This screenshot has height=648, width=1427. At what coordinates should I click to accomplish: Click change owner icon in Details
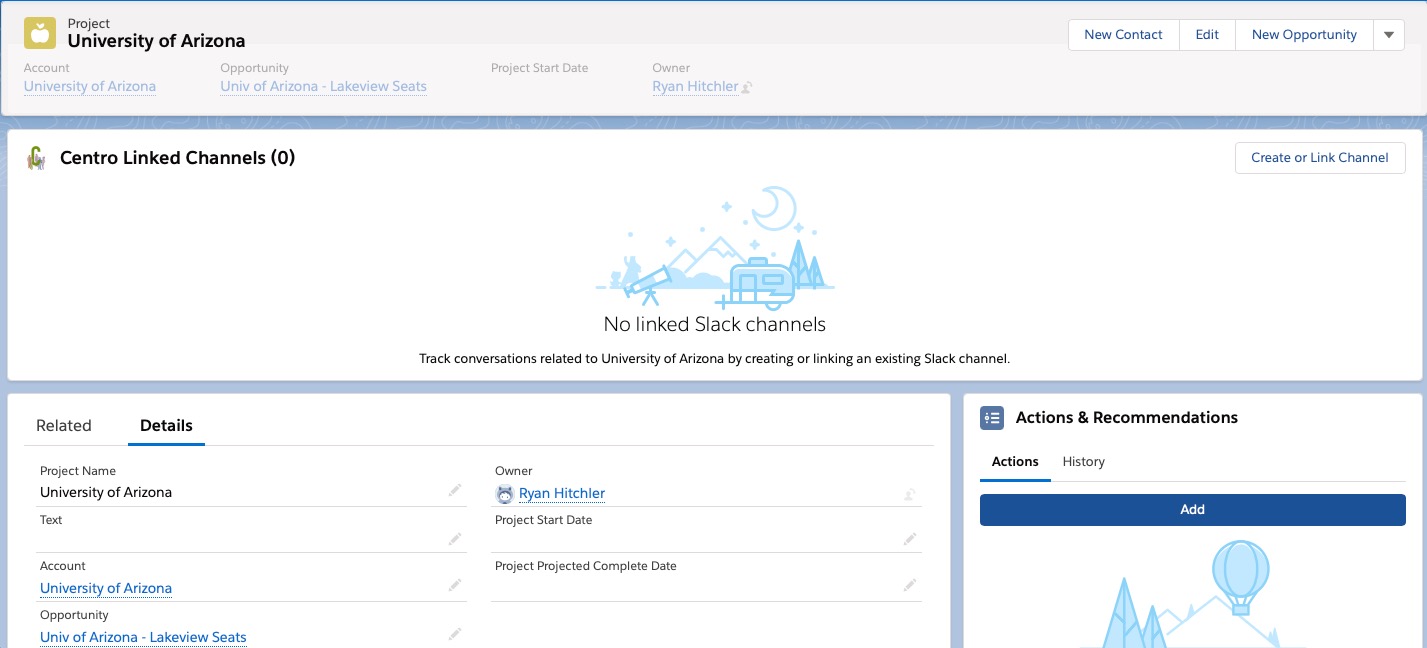tap(910, 493)
